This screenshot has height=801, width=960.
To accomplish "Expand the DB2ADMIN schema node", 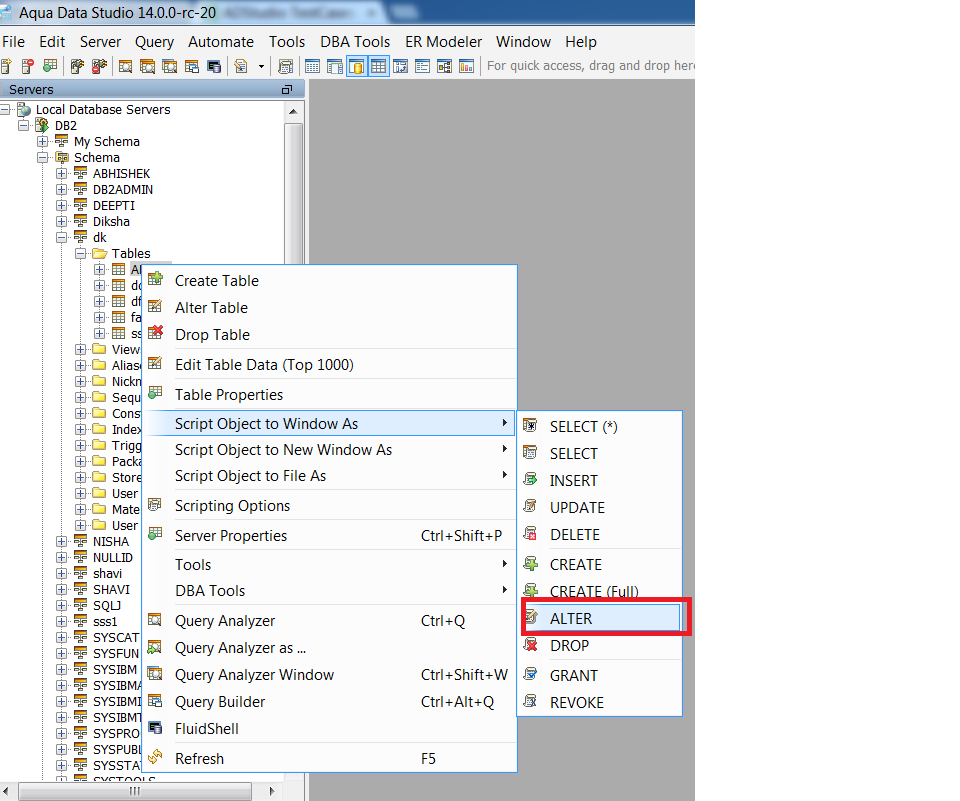I will (61, 189).
